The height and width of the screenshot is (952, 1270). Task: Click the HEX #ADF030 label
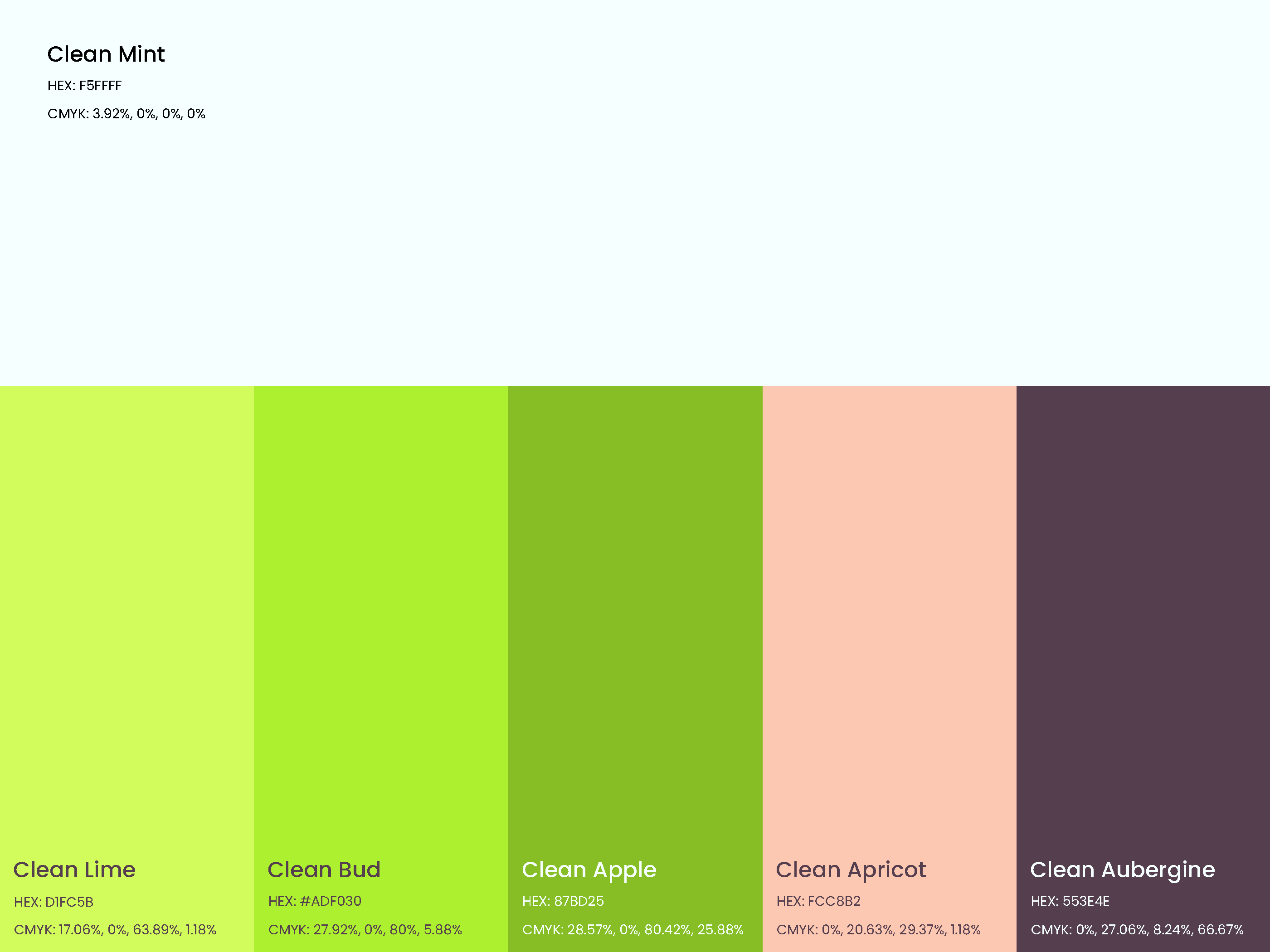315,902
